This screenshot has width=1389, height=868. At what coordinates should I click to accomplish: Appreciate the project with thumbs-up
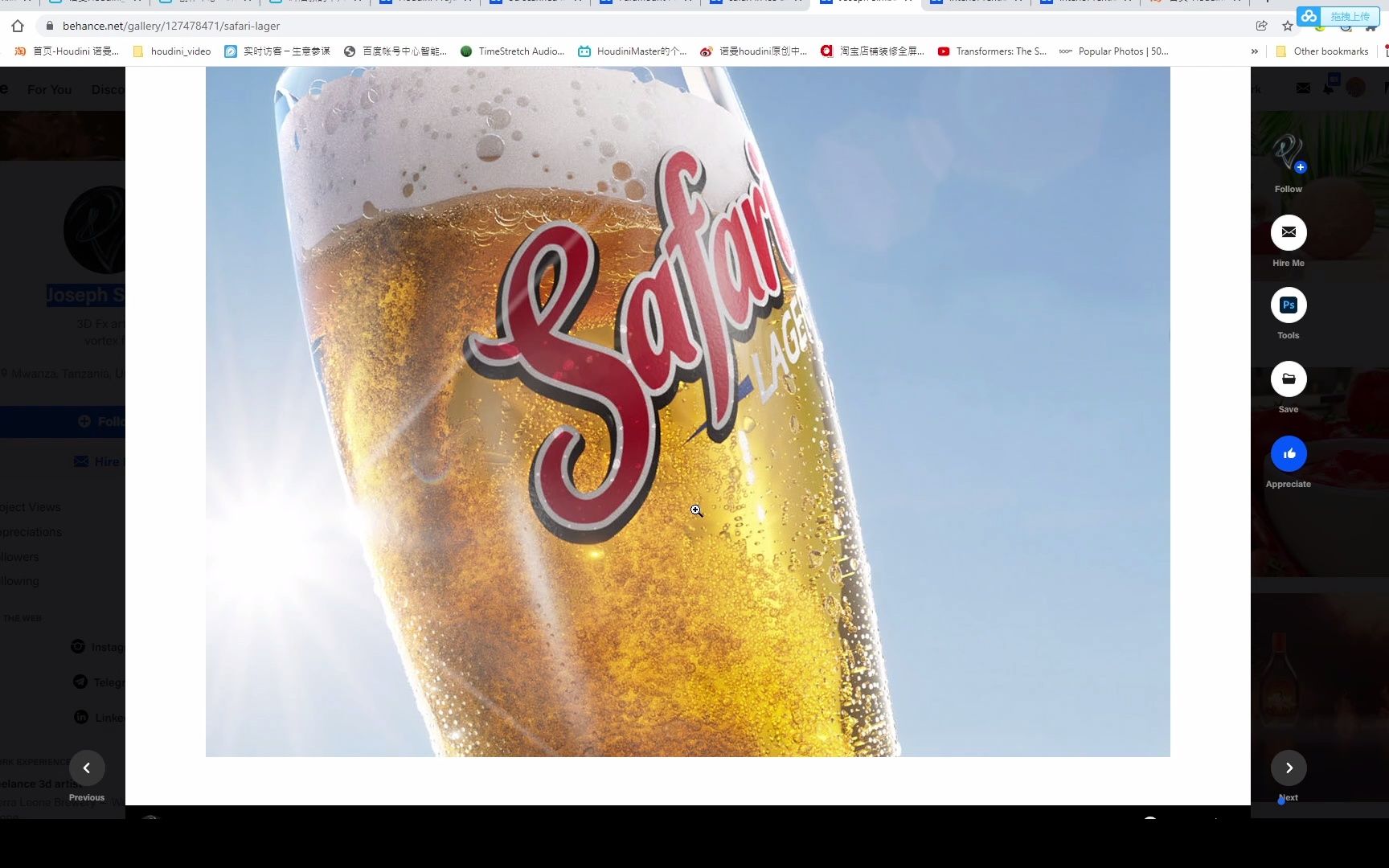tap(1289, 453)
